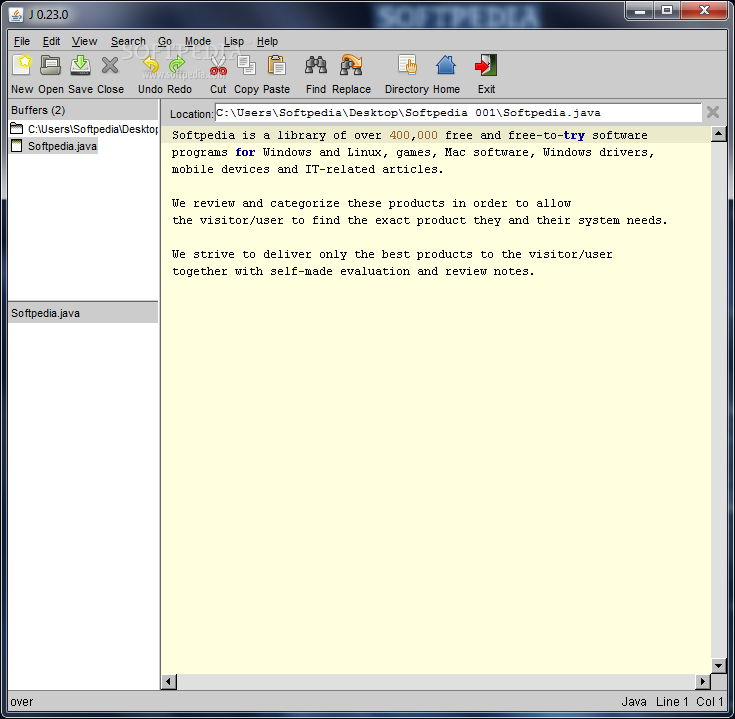Click the Open folder toolbar icon

pos(50,65)
